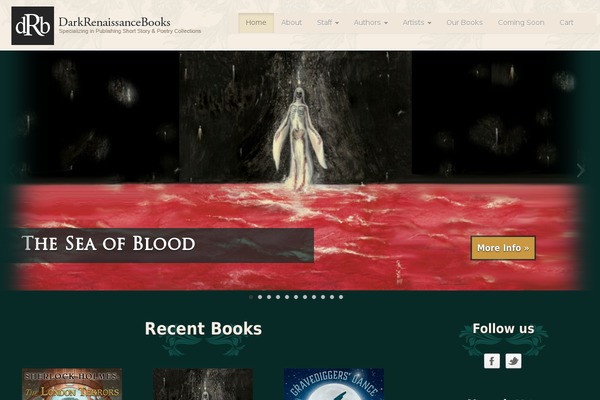600x400 pixels.
Task: Go to next slide with right arrow
Action: click(x=580, y=170)
